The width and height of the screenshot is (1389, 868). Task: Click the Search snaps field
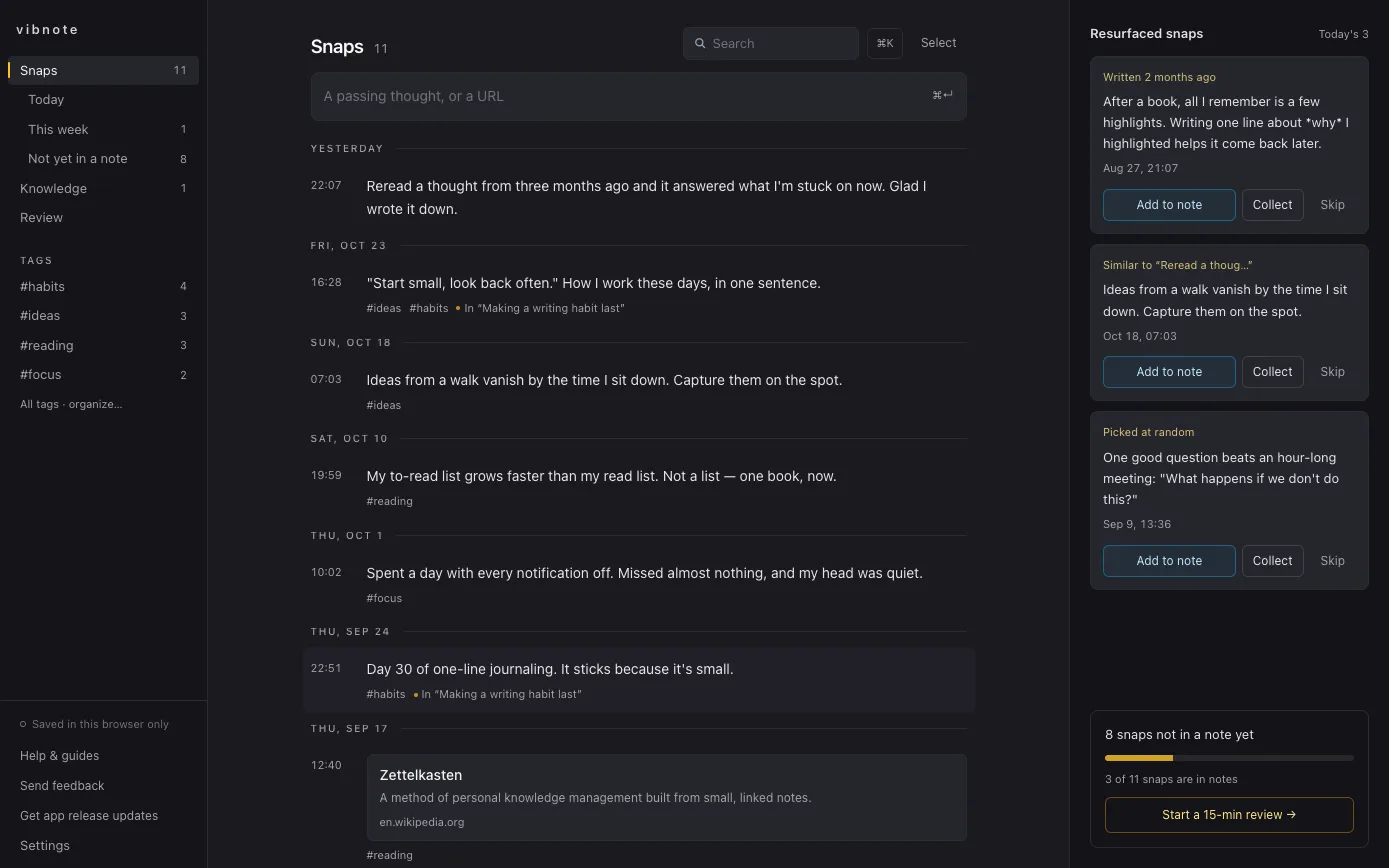(771, 44)
